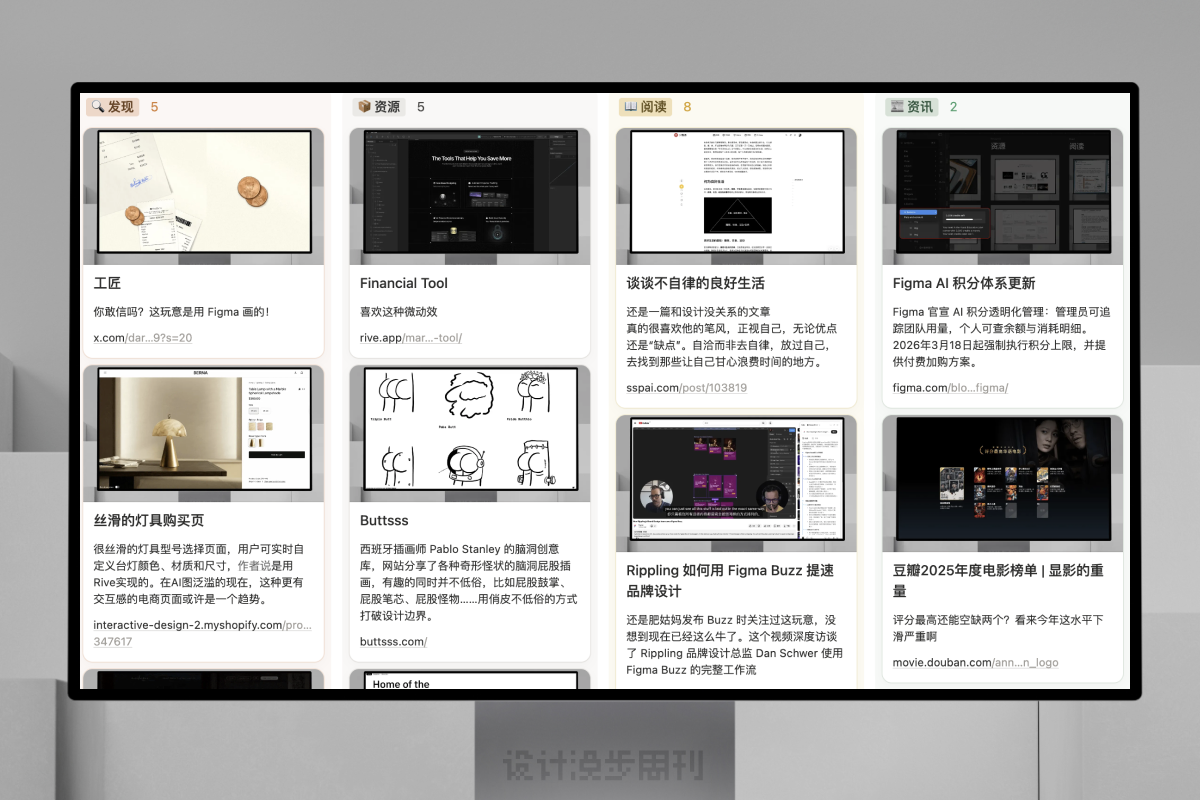Click the 评分最高还能空缺两个 description
This screenshot has width=1200, height=800.
pos(998,627)
